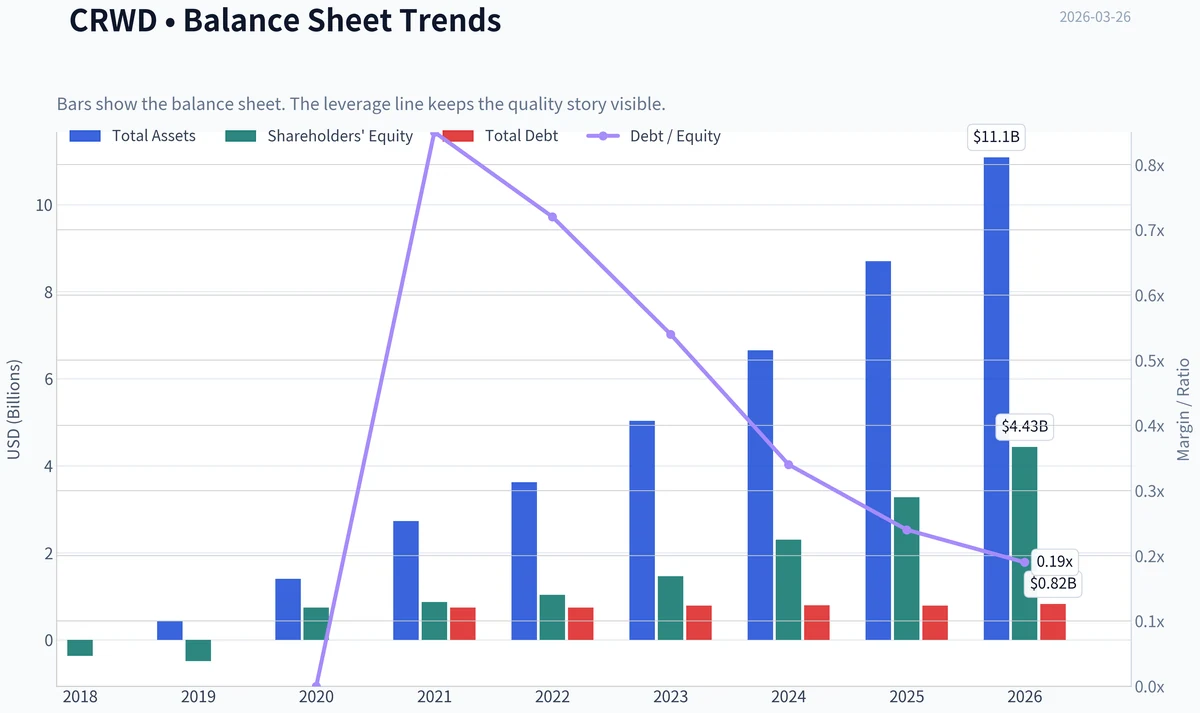Click the 2022 Total Assets blue bar
The image size is (1200, 713).
tap(525, 561)
